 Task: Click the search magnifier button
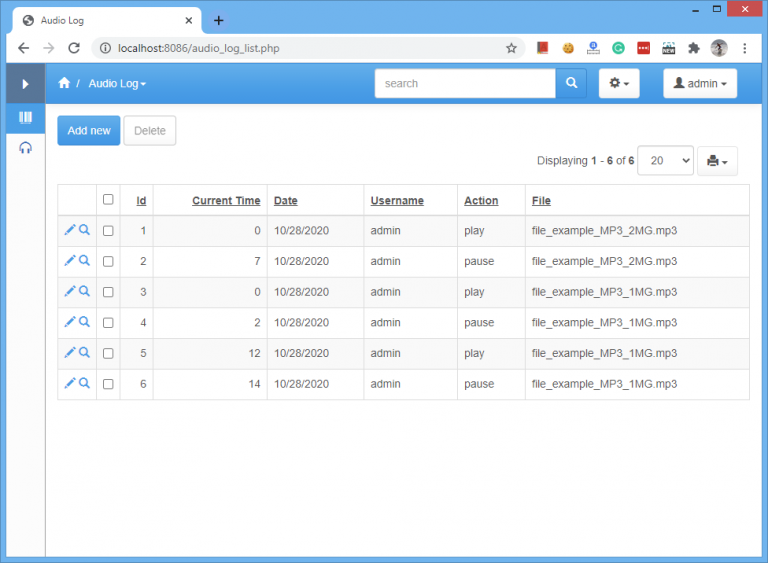[571, 83]
